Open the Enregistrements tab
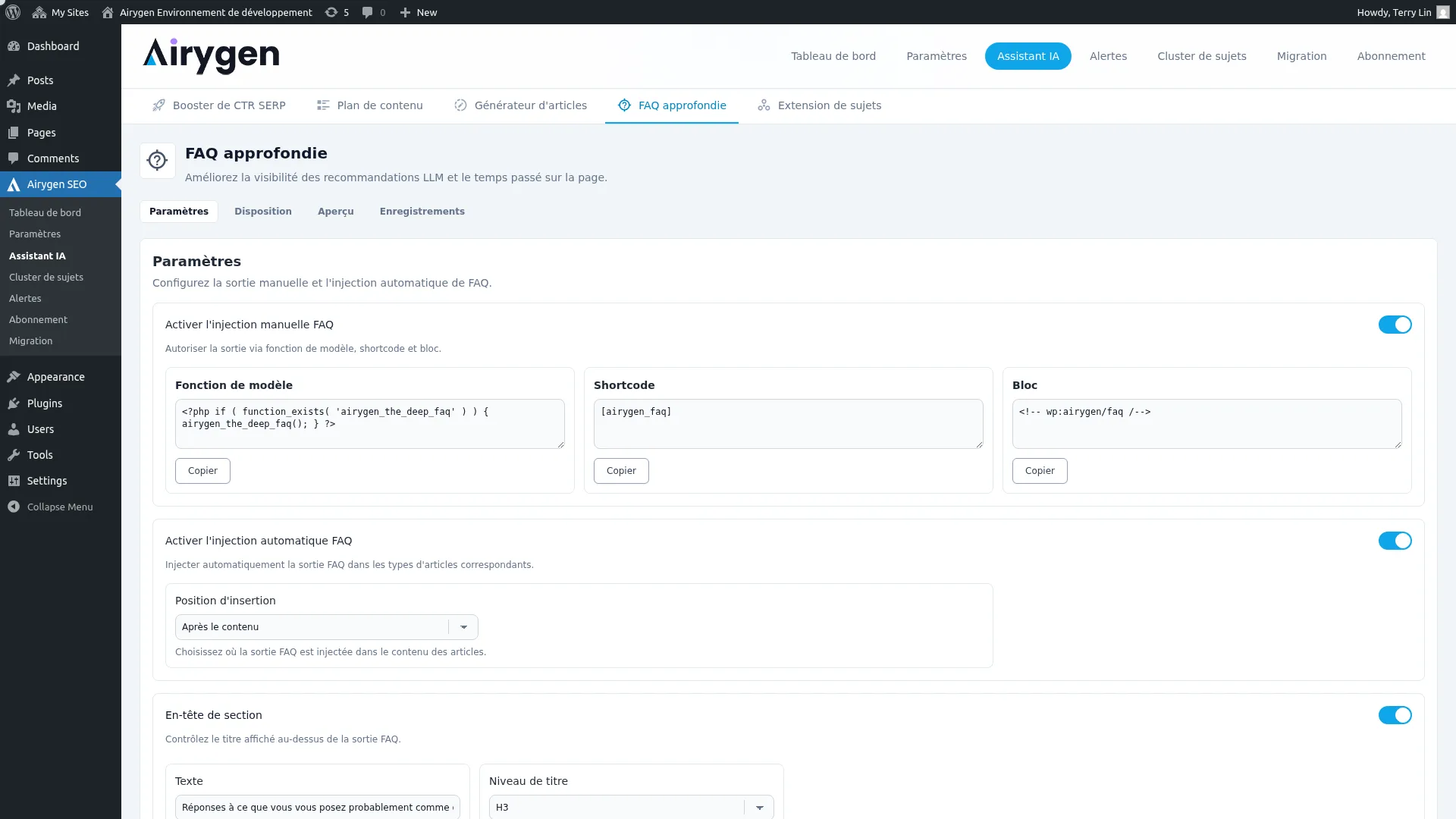This screenshot has width=1456, height=819. point(422,212)
